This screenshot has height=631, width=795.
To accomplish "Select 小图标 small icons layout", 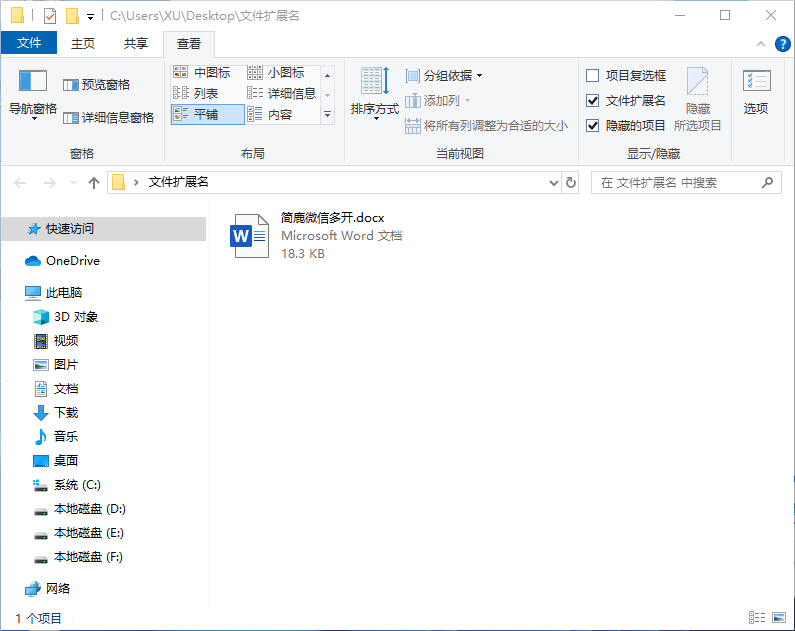I will point(276,72).
